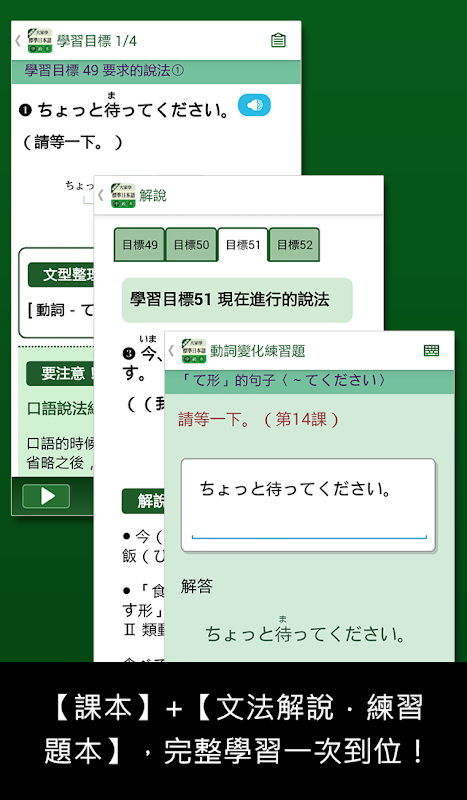Click the answer input field with ちょっと待ってください
The image size is (467, 800).
tap(308, 505)
